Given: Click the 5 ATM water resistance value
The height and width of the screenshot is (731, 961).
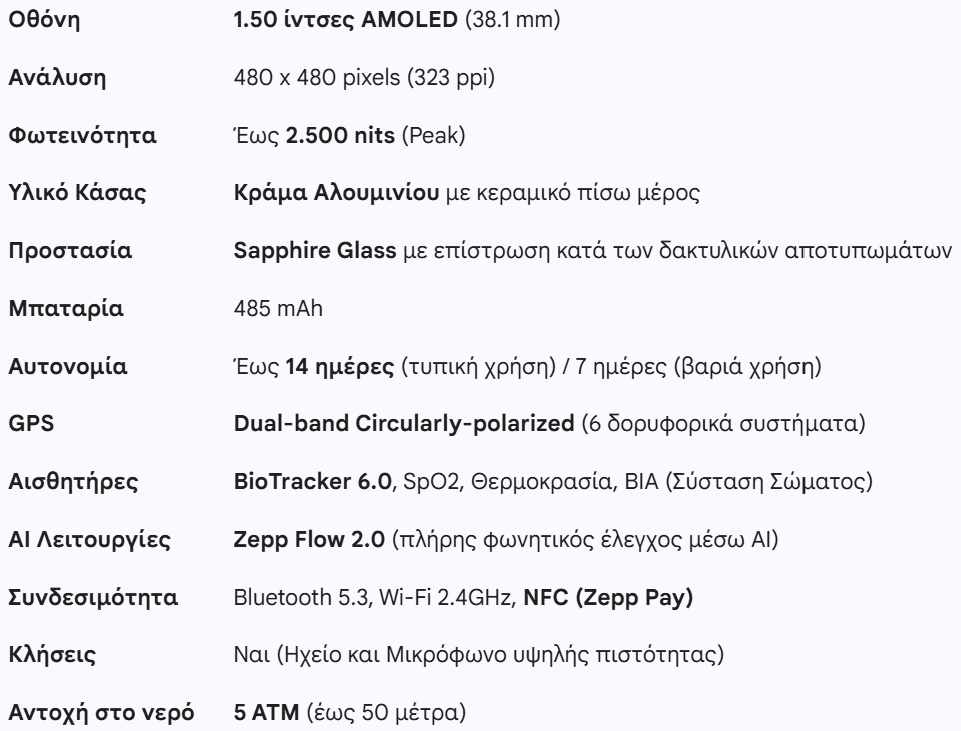Looking at the screenshot, I should click(267, 713).
